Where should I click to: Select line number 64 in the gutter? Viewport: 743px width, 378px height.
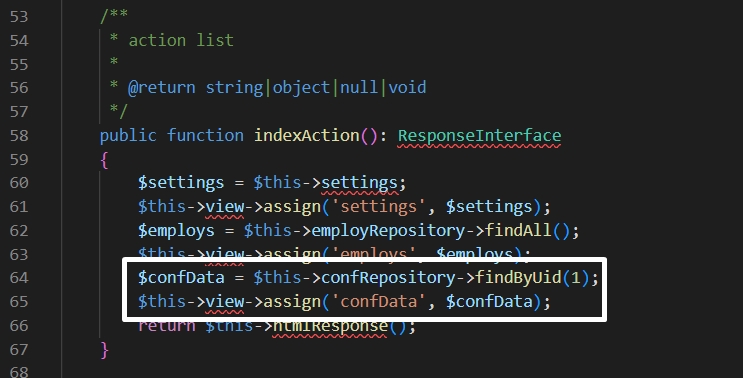[19, 278]
